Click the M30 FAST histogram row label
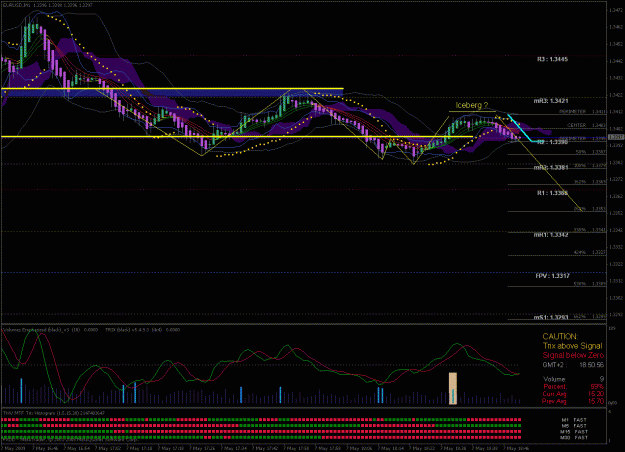Viewport: 625px width, 452px height. [574, 438]
